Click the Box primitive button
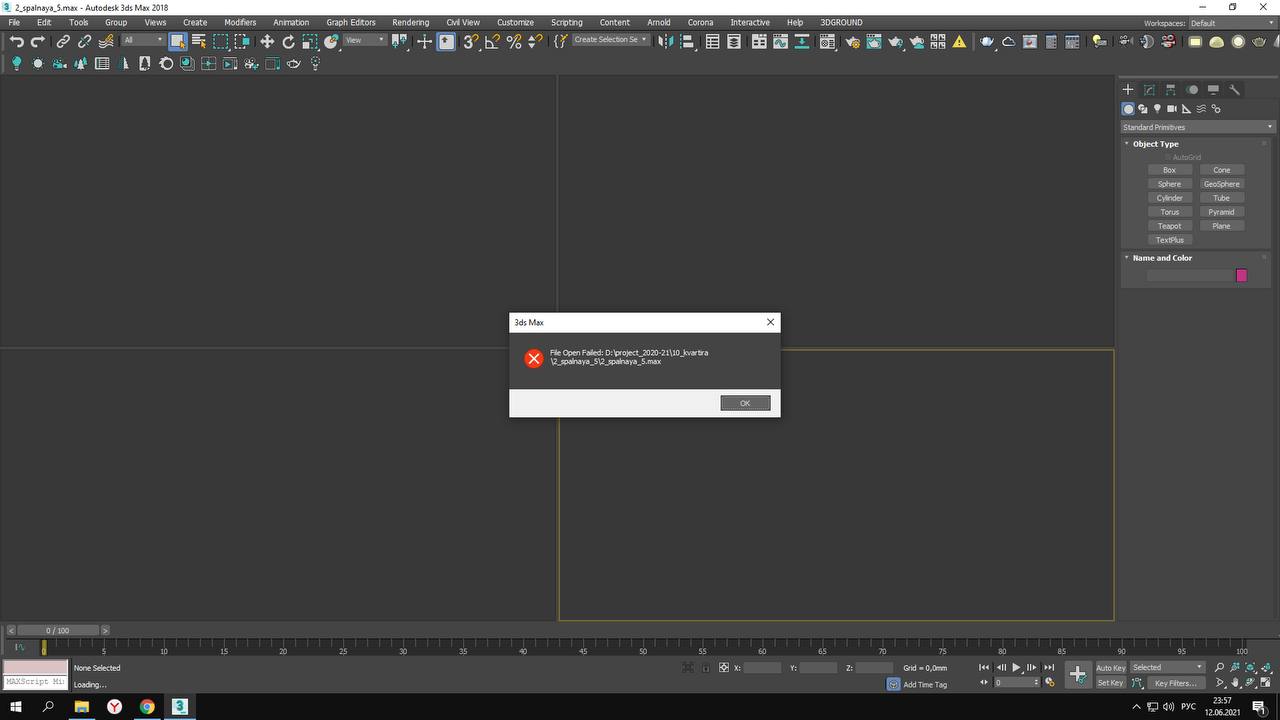Image resolution: width=1280 pixels, height=720 pixels. click(x=1169, y=170)
